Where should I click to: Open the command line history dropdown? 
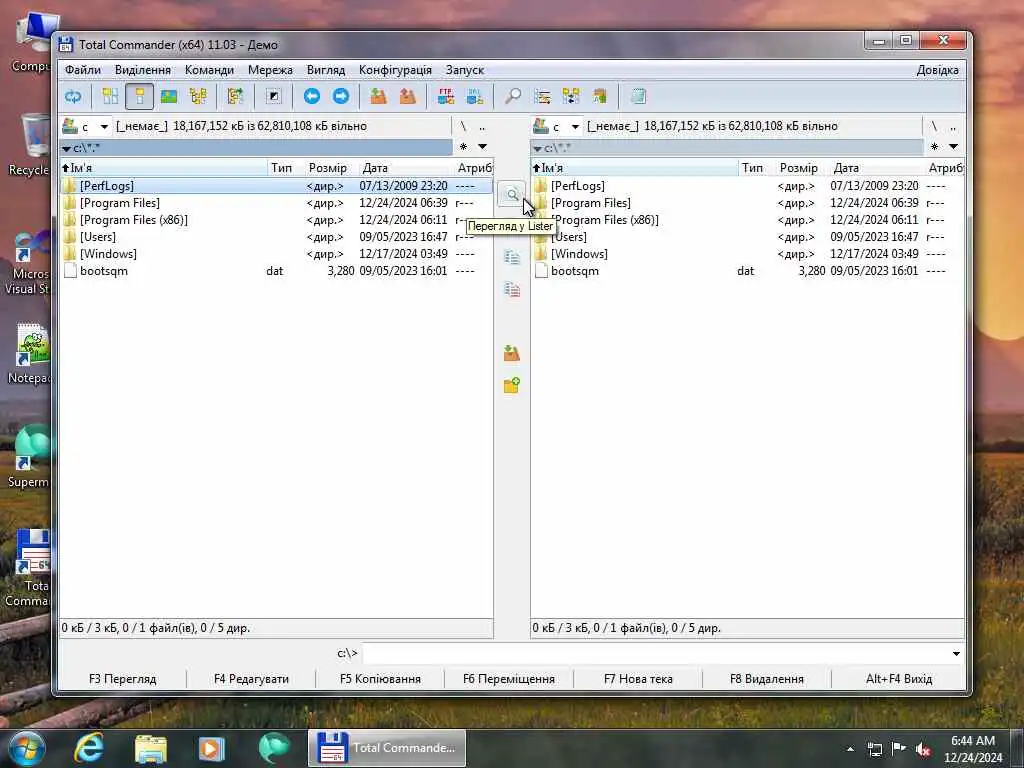[956, 654]
